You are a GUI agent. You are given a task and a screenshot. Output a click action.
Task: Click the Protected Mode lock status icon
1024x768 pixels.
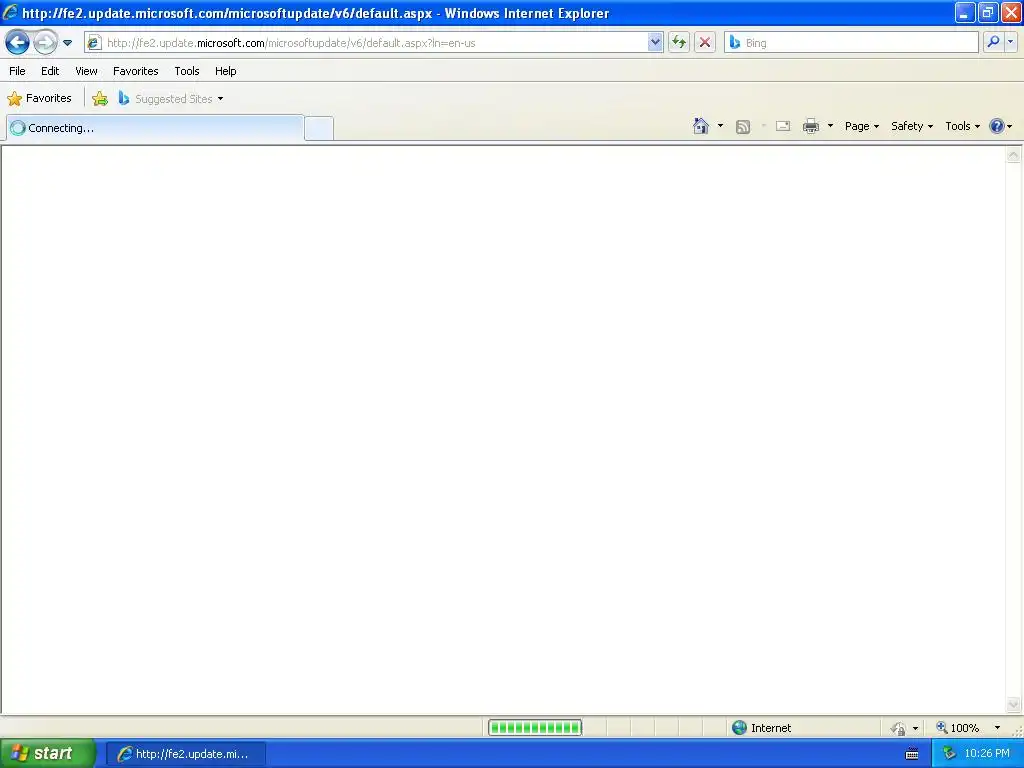pyautogui.click(x=899, y=728)
